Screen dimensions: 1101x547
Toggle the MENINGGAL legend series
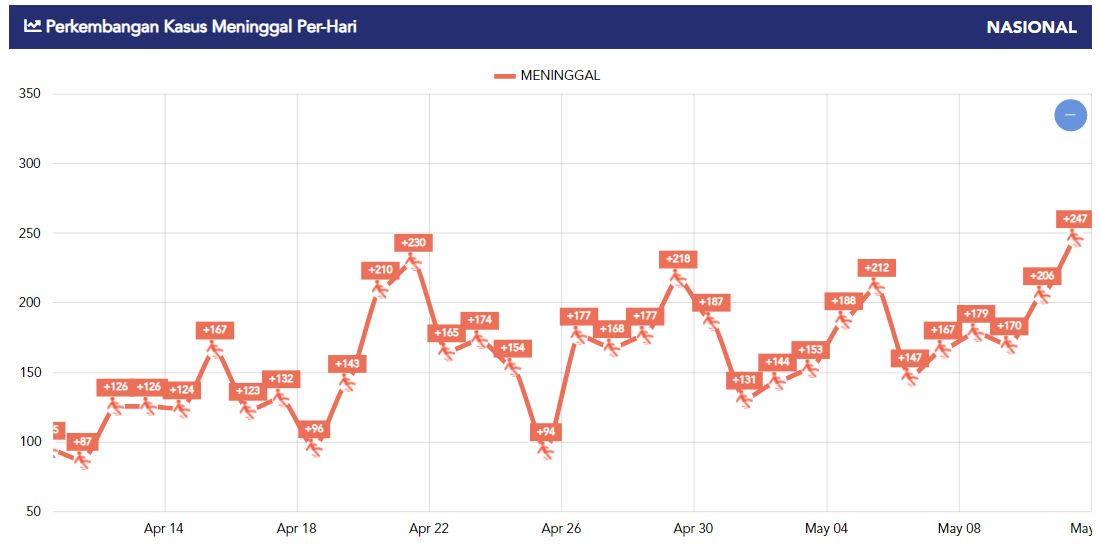coord(547,76)
